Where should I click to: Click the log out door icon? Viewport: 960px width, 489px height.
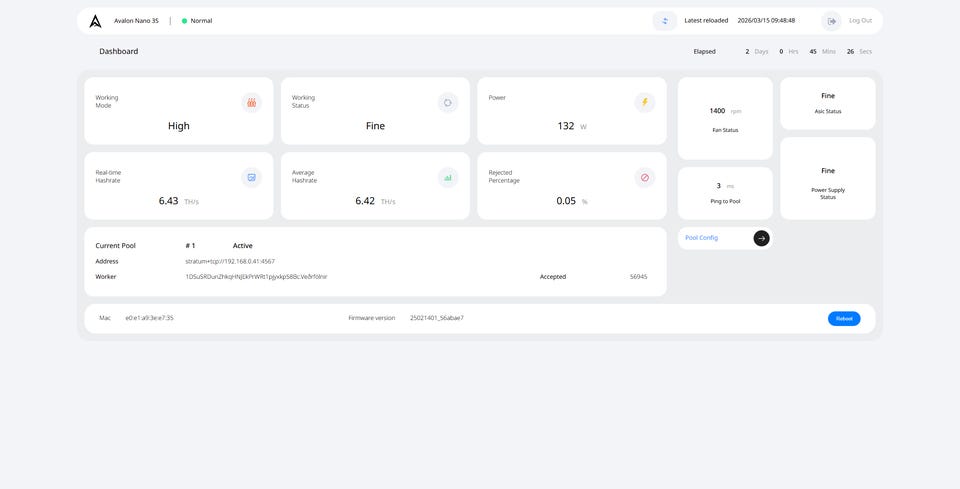(x=831, y=21)
